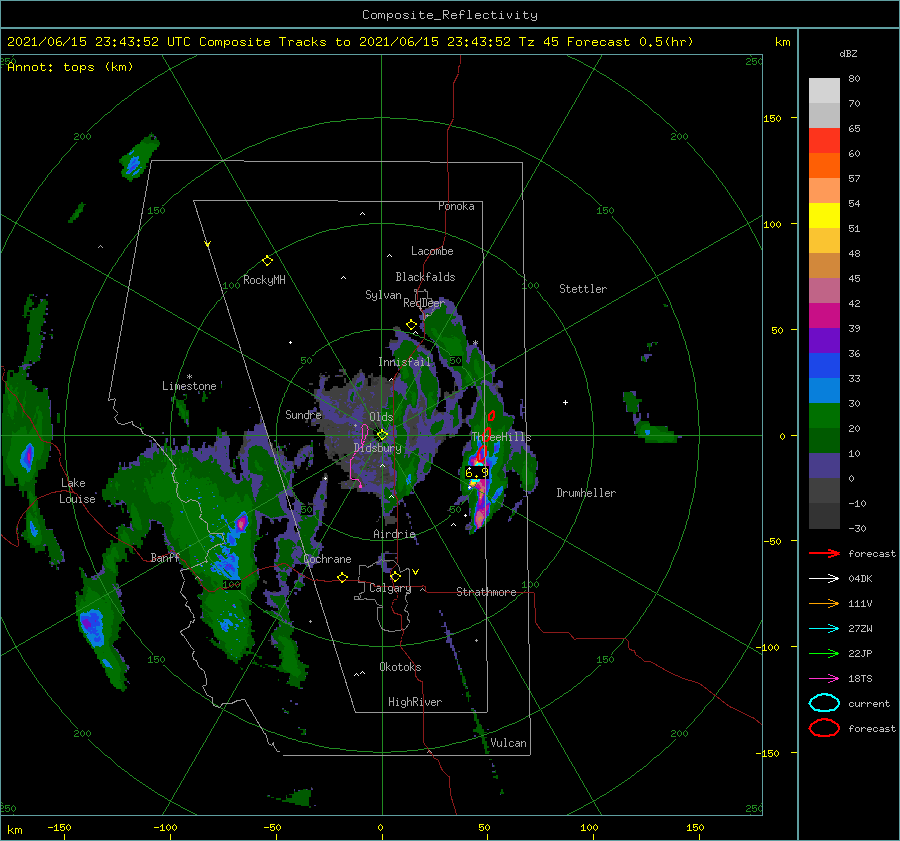Screen dimensions: 900x841
Task: Click the yellow diamond marker above Calgary
Action: pyautogui.click(x=395, y=576)
